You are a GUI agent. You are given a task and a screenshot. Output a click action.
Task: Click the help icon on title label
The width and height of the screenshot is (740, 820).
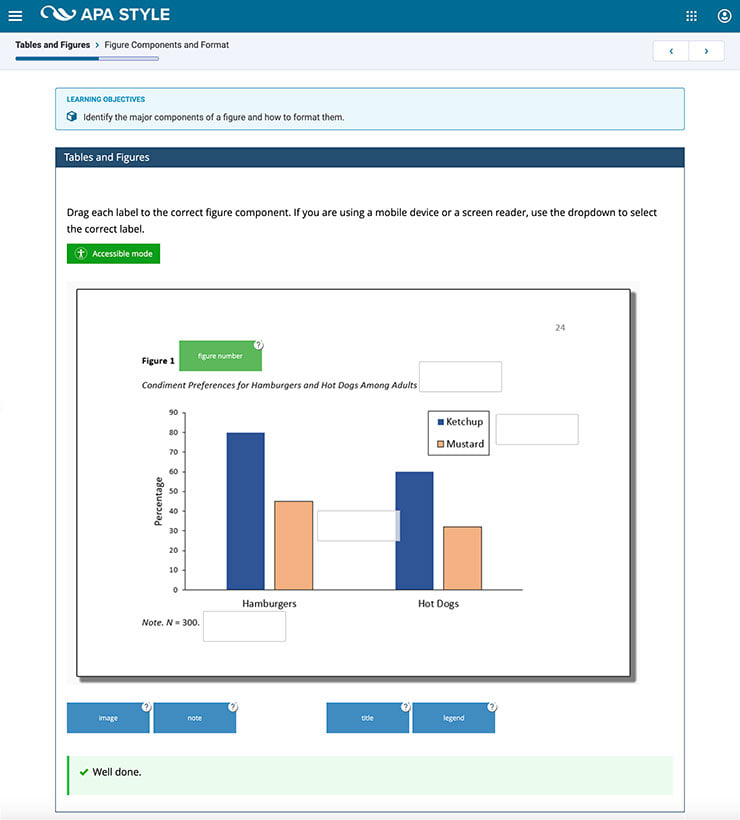click(x=405, y=707)
